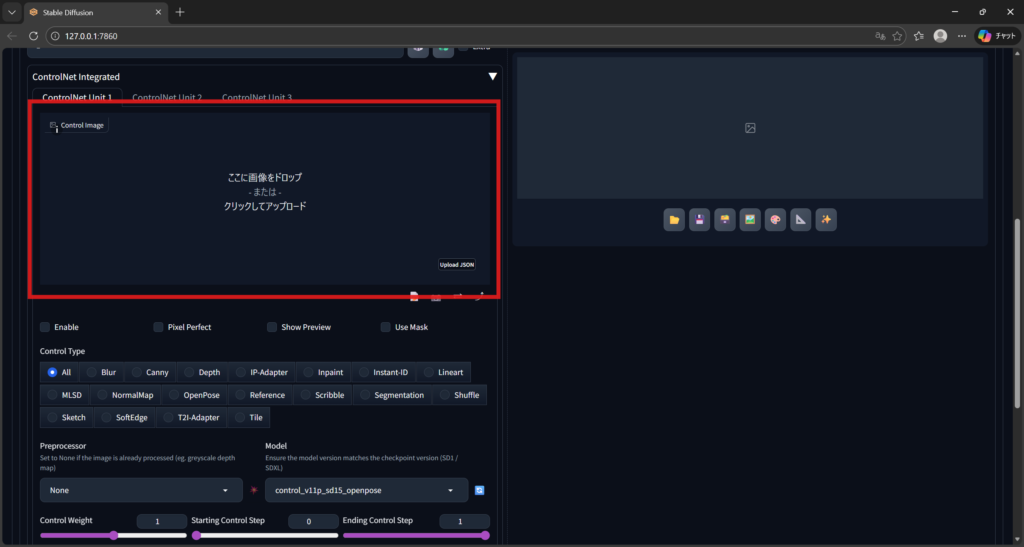Click the framed picture icon under output
This screenshot has width=1024, height=547.
point(750,220)
